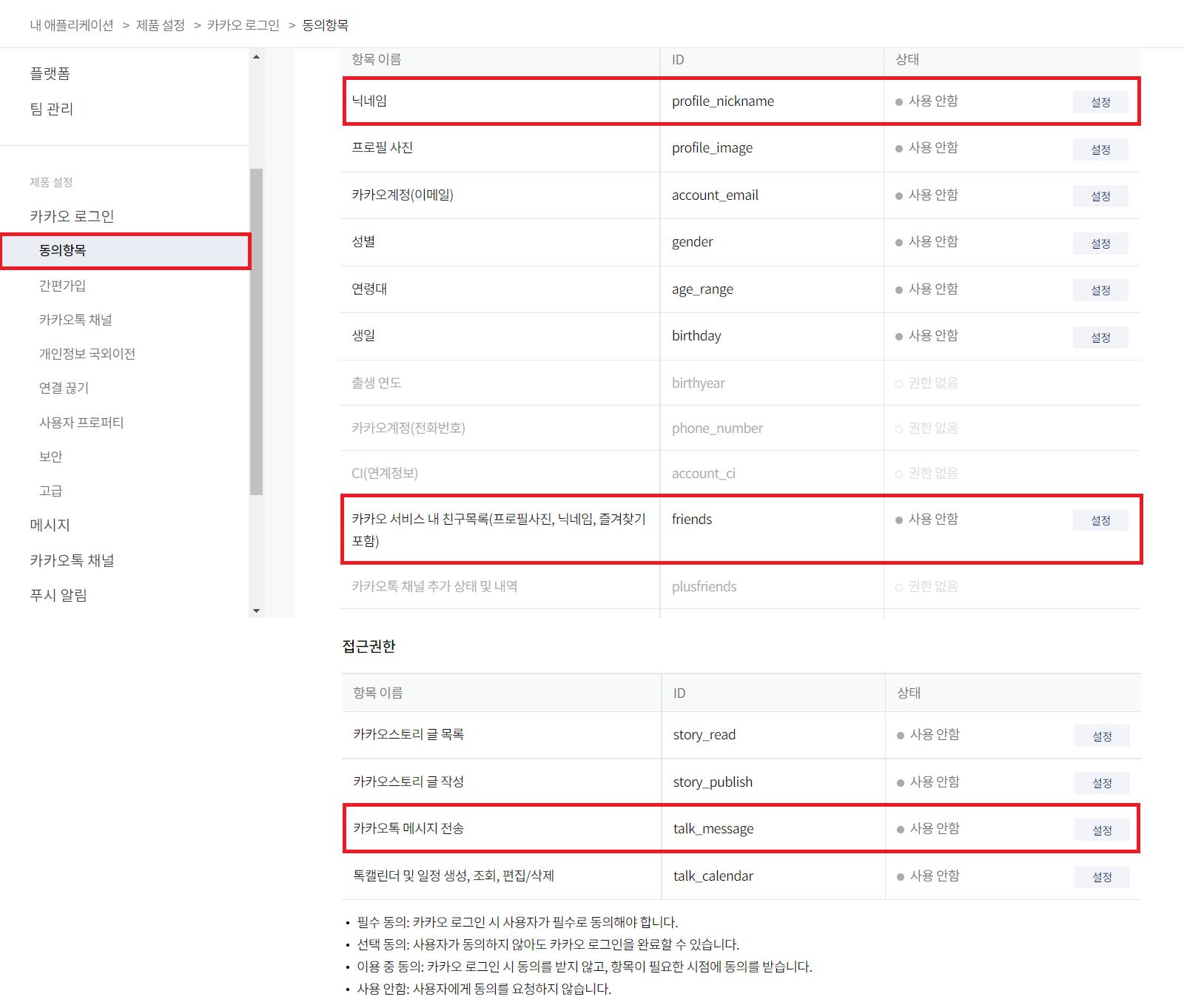
Task: Open 푸시 알림 sidebar menu
Action: [x=58, y=595]
